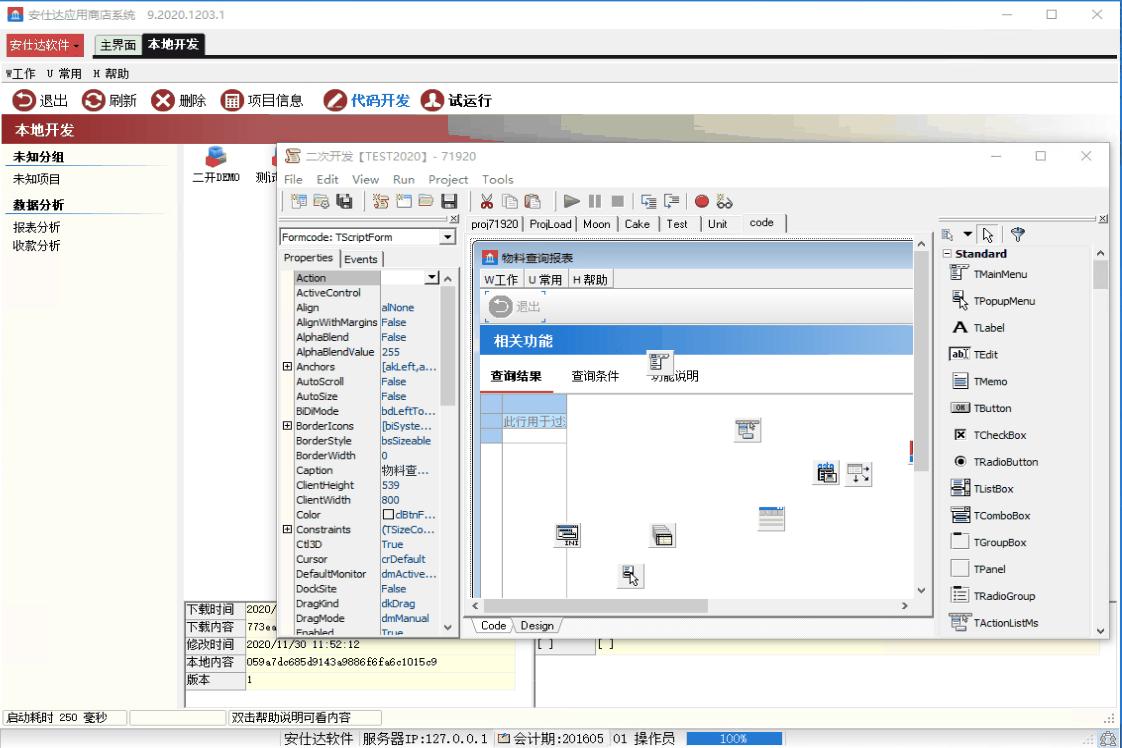Image resolution: width=1122 pixels, height=748 pixels.
Task: Select TRadioGroup component in palette
Action: pyautogui.click(x=992, y=596)
